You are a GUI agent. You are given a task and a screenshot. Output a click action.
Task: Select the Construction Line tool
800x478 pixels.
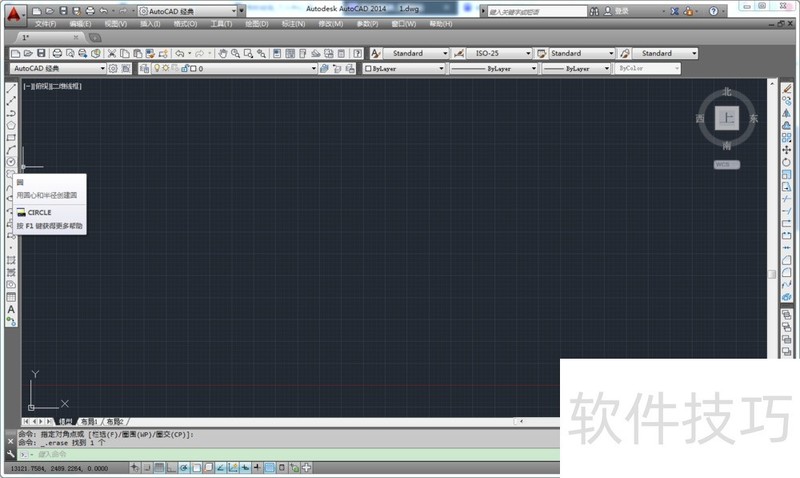point(11,101)
